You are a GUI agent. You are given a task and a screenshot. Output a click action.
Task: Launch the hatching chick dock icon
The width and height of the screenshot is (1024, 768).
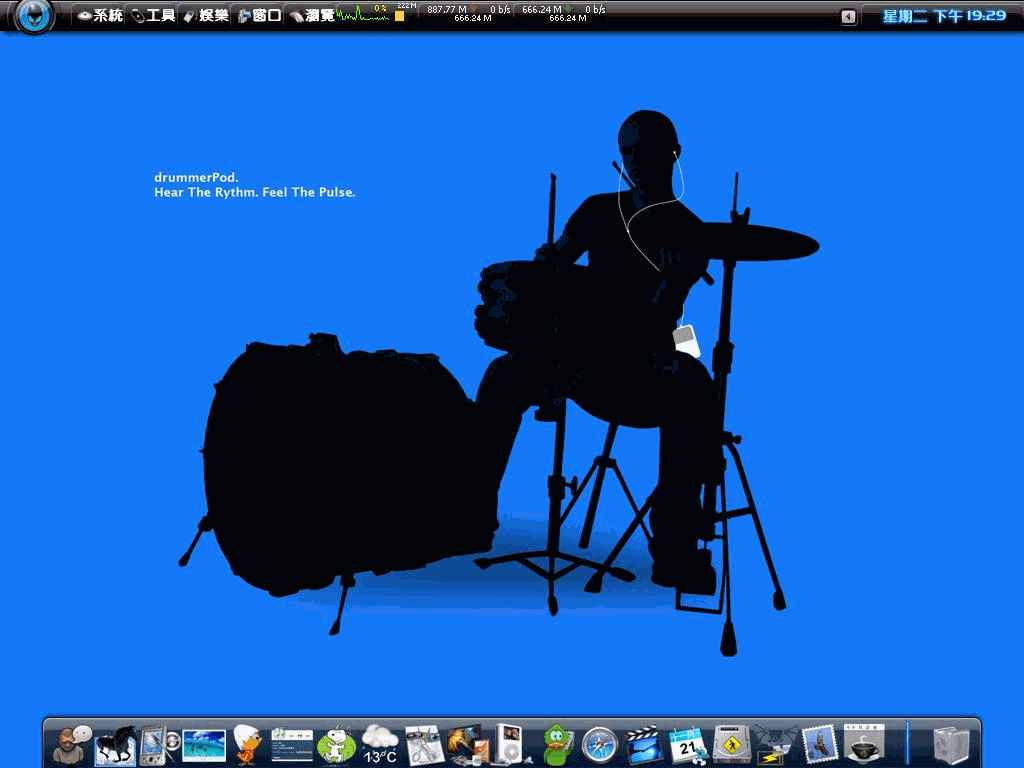[248, 744]
